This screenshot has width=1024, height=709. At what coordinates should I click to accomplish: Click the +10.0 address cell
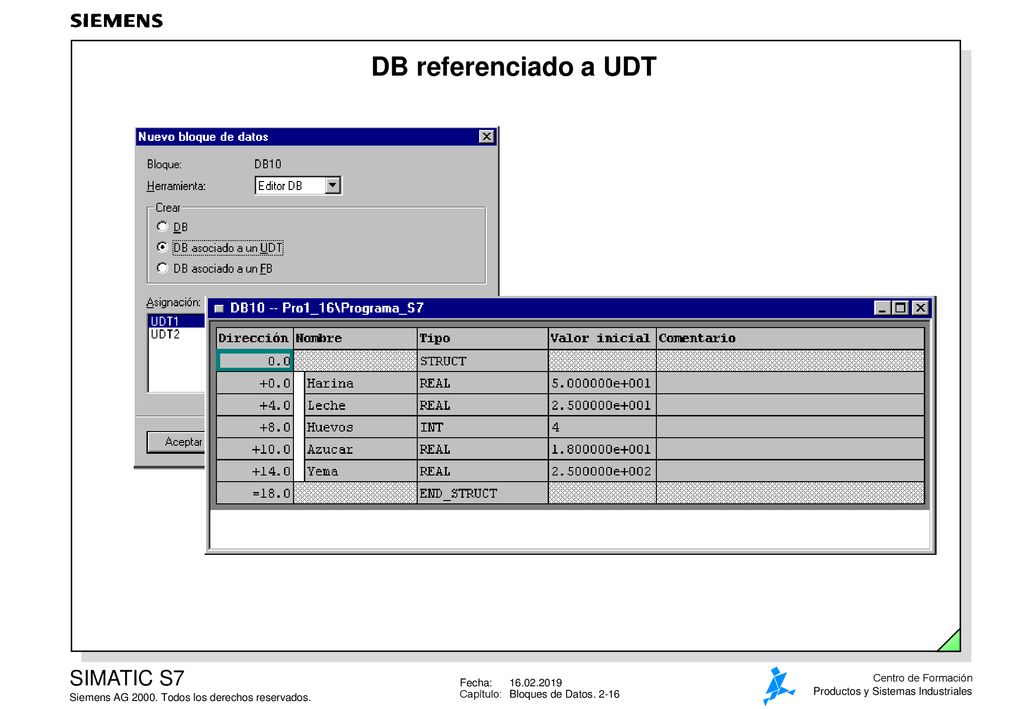(255, 450)
